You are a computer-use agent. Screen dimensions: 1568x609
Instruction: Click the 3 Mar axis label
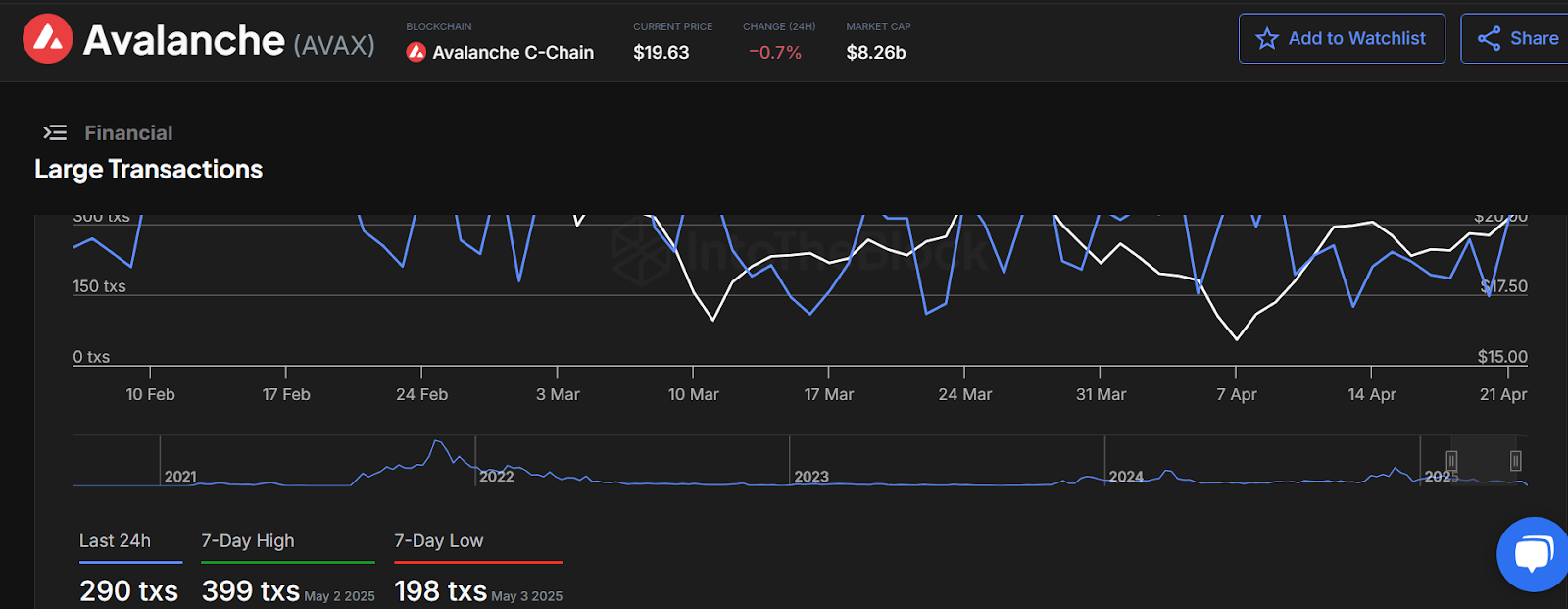coord(558,394)
